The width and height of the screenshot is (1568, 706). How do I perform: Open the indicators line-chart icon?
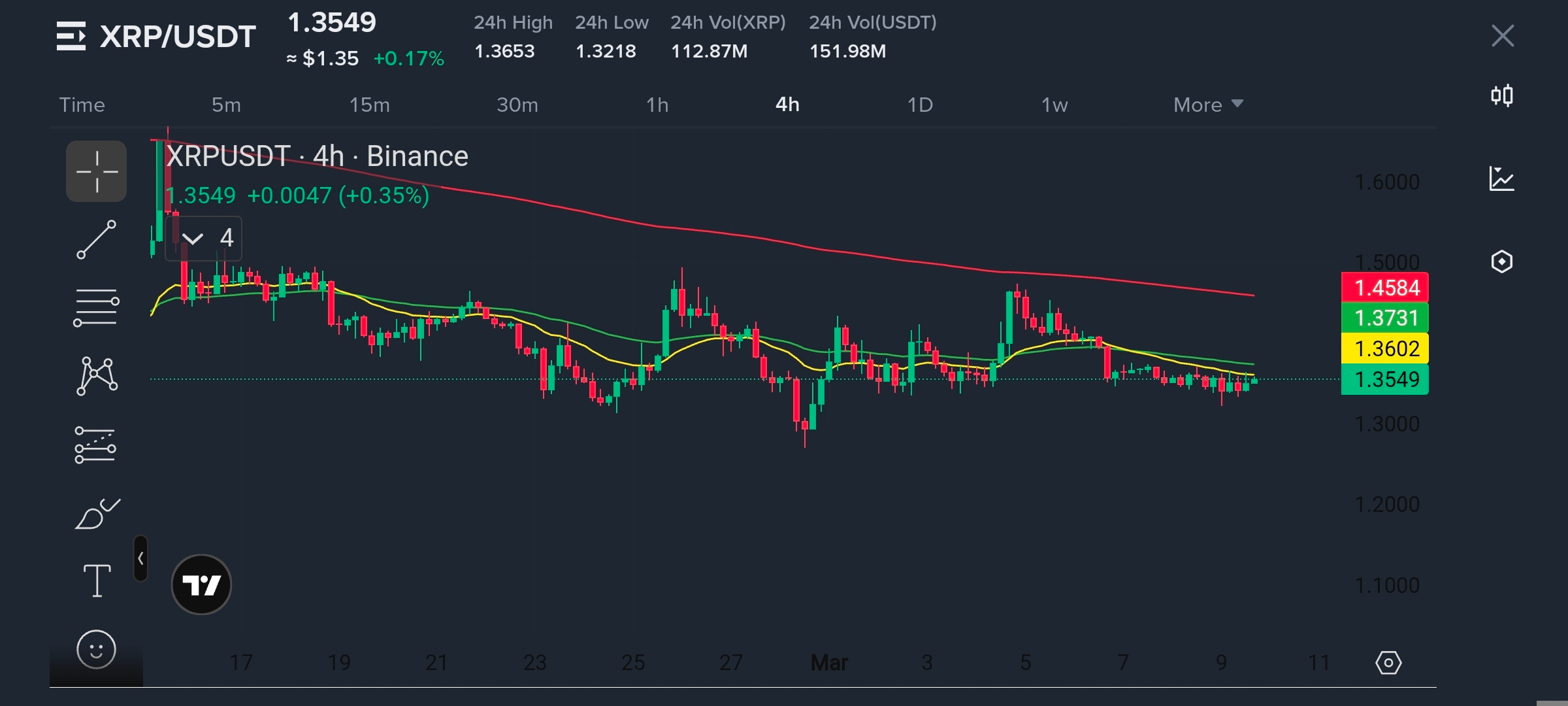click(1502, 178)
